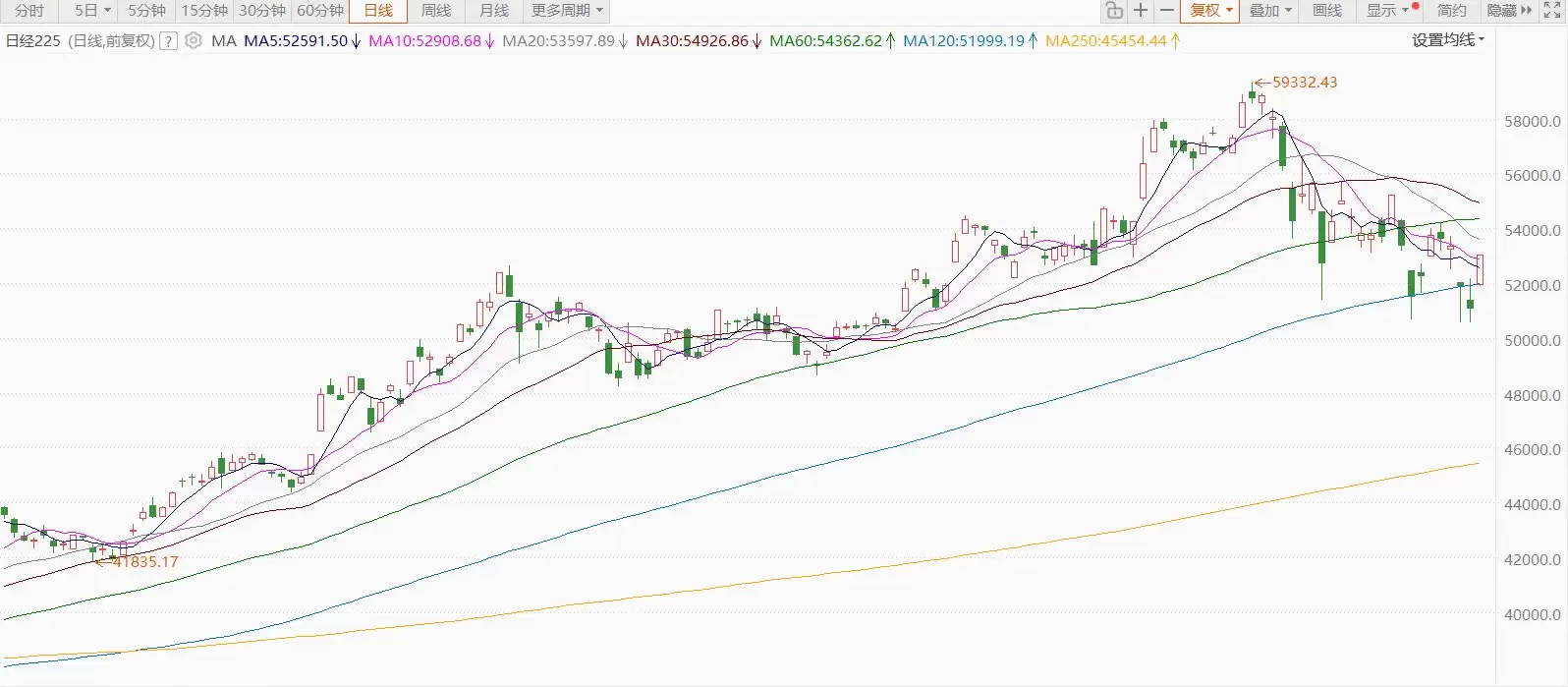Expand the 显示 display options menu

(x=1387, y=11)
